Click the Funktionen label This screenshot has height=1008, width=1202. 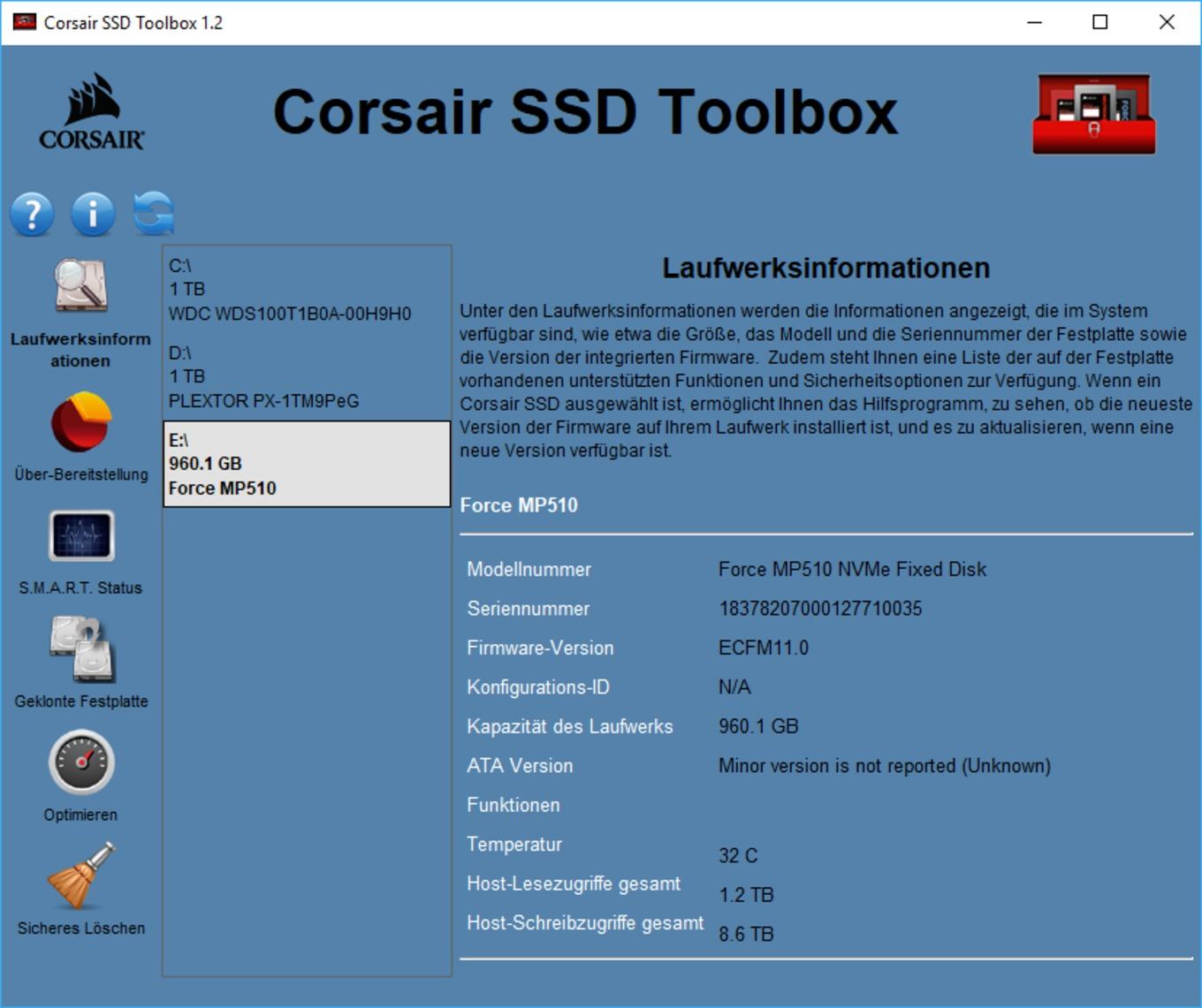(x=514, y=805)
